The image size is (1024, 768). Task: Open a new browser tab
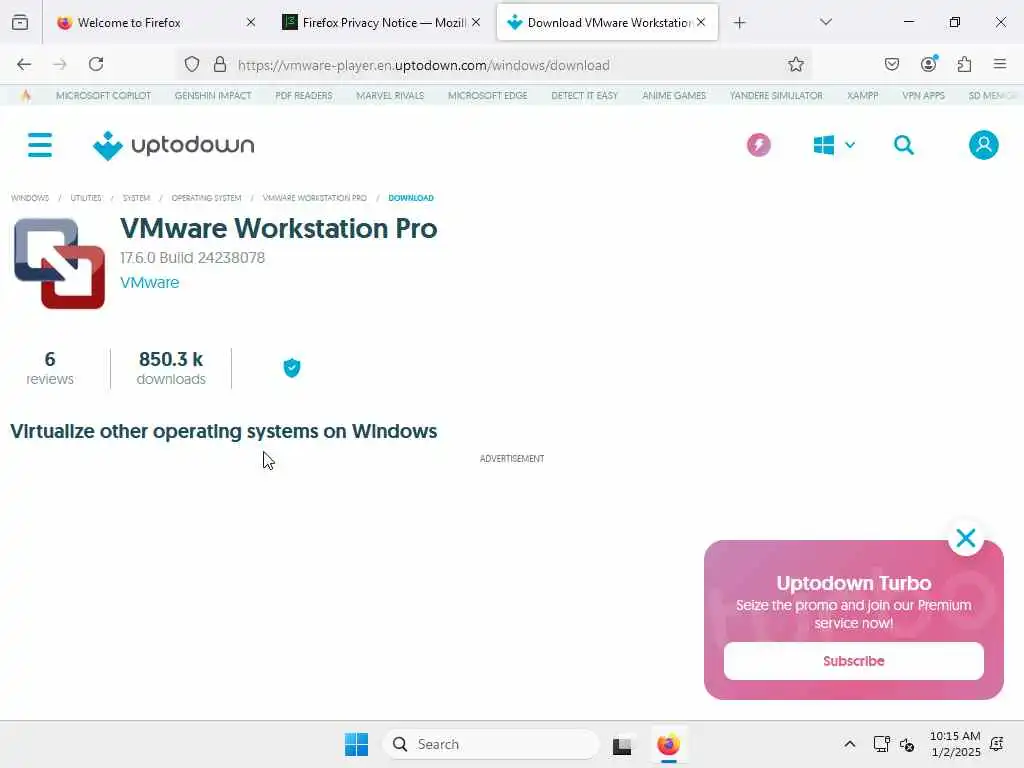pos(739,23)
